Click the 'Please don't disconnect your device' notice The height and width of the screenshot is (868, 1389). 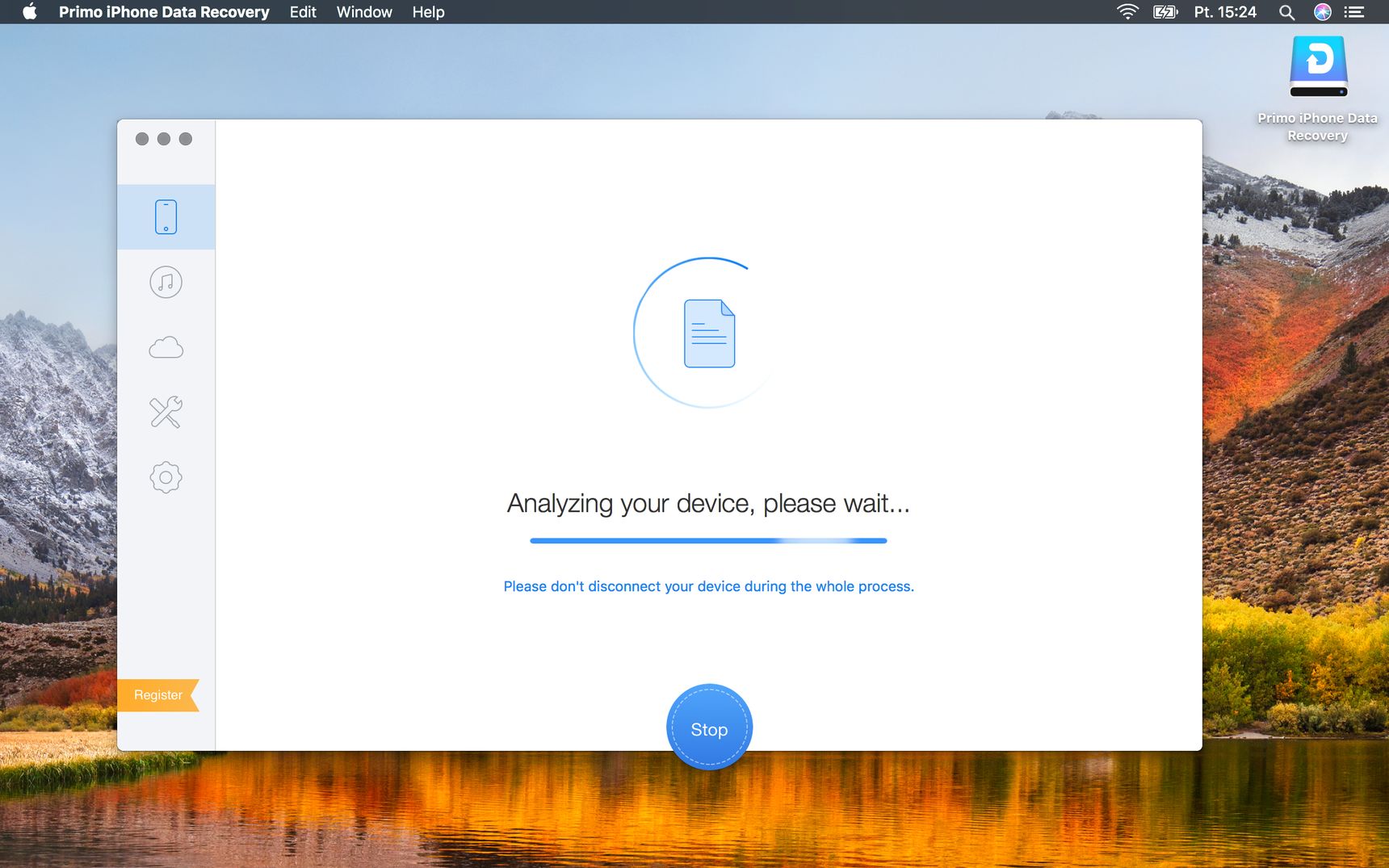click(x=708, y=586)
